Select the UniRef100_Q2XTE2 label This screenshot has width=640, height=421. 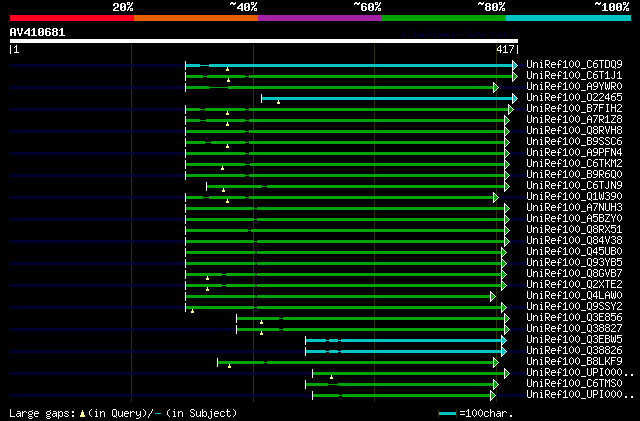[x=574, y=285]
